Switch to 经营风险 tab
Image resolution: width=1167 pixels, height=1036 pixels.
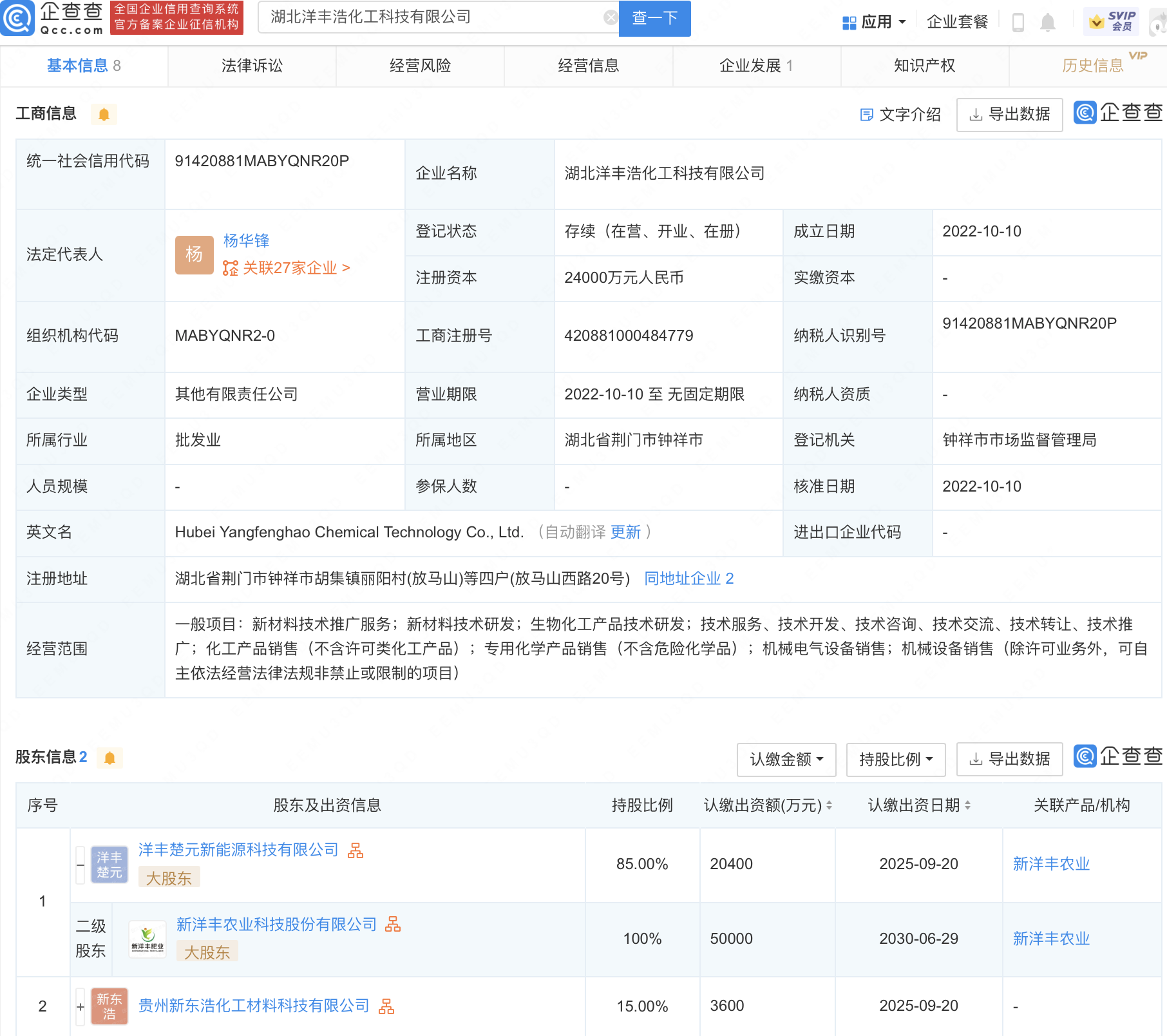[420, 66]
